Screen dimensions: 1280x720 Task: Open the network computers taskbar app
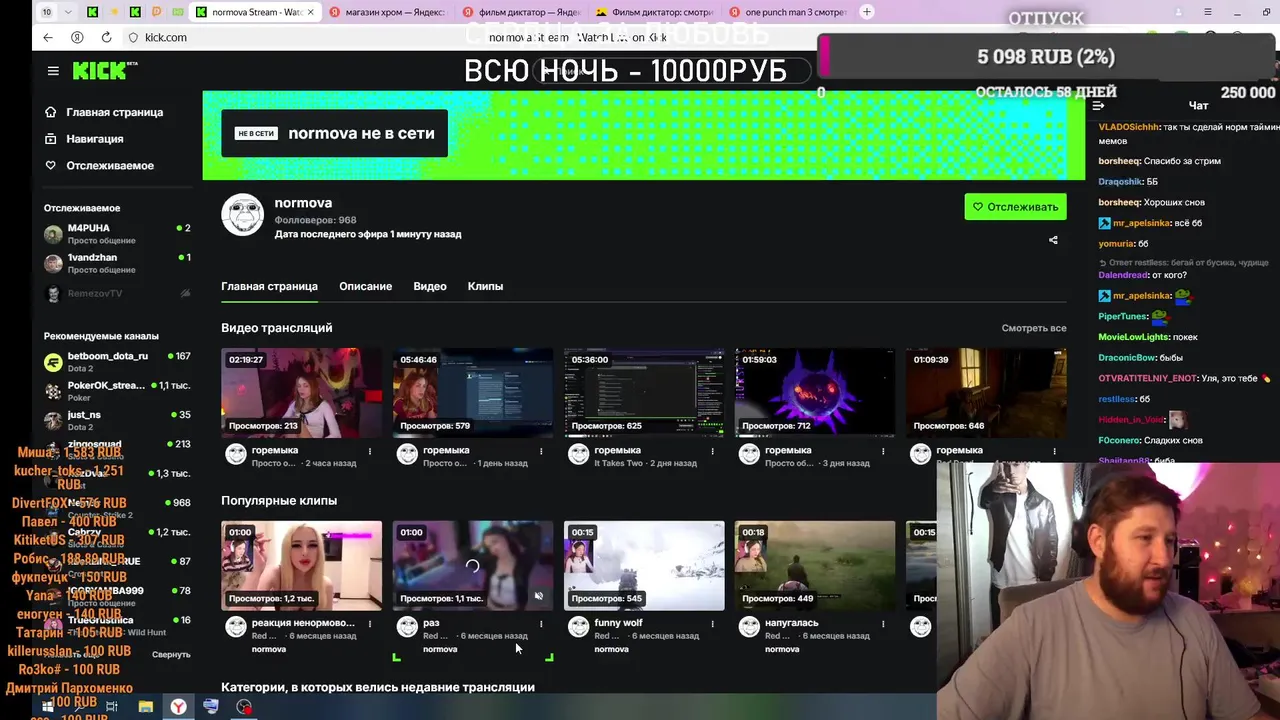point(211,707)
